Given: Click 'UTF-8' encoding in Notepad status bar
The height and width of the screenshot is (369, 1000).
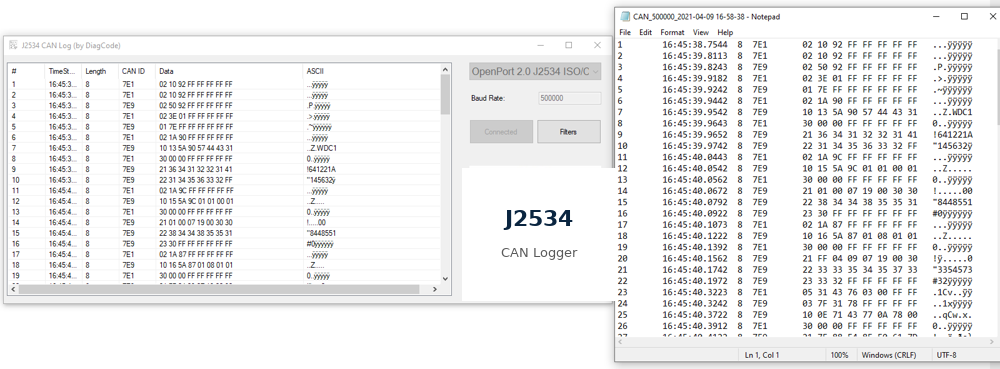Looking at the screenshot, I should (946, 355).
